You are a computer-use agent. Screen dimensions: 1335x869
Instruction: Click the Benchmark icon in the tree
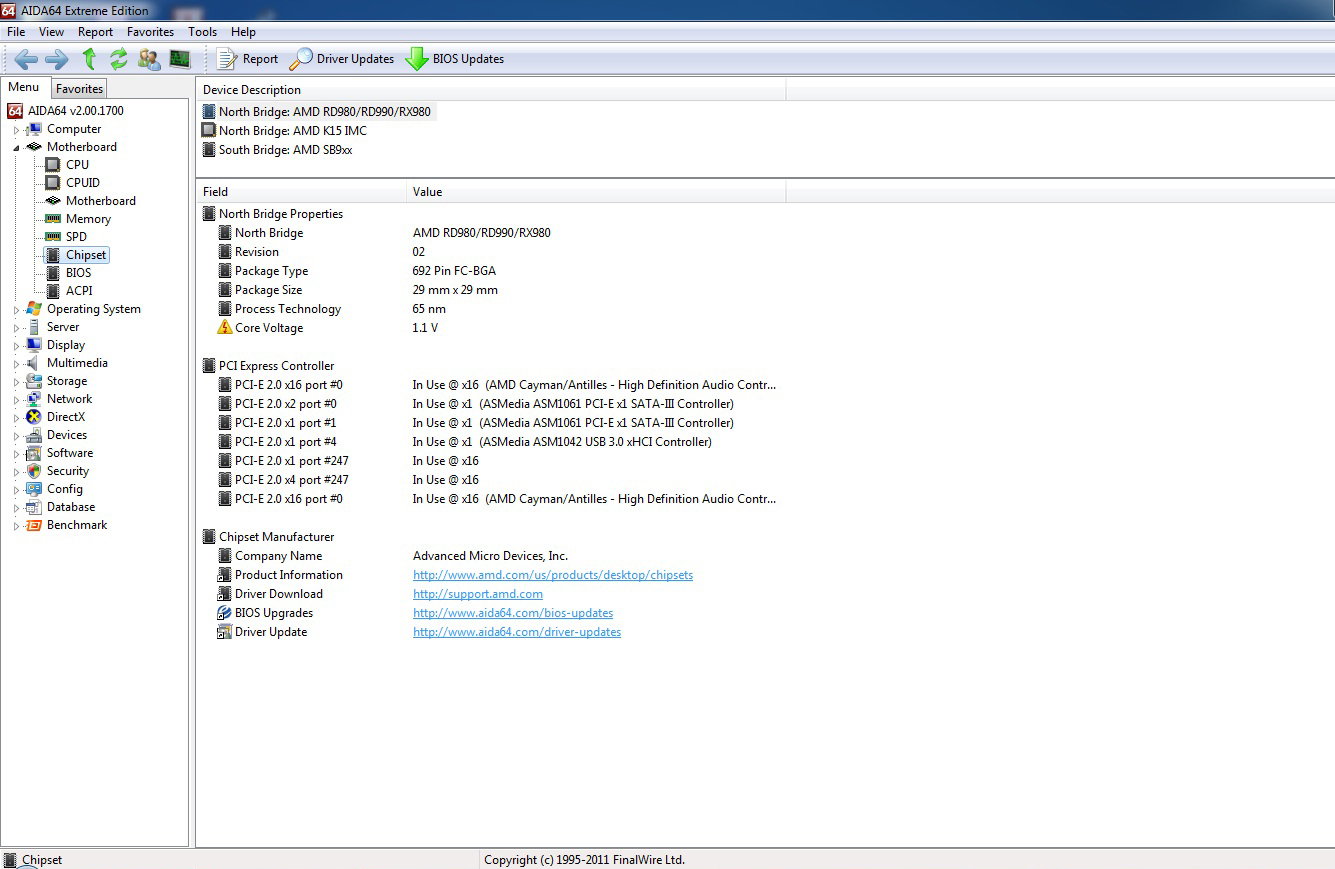click(x=34, y=525)
